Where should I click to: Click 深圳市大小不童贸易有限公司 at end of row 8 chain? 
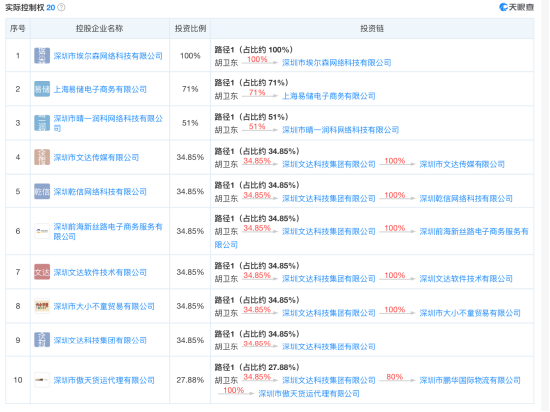[x=470, y=313]
